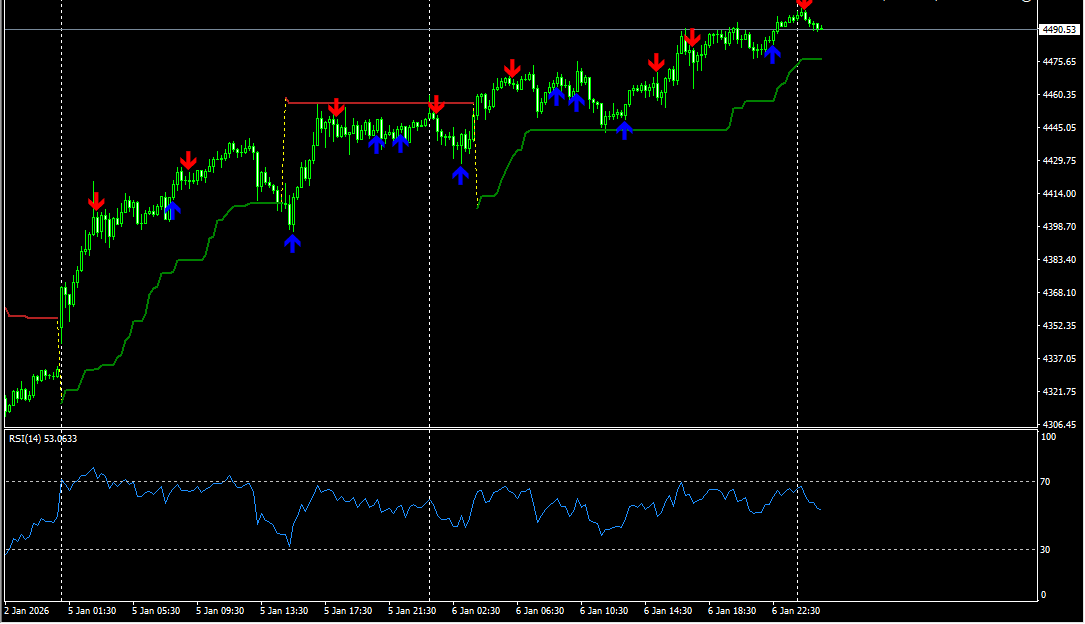Select the RSI 70 overbought level label
The height and width of the screenshot is (624, 1085).
pyautogui.click(x=1048, y=482)
